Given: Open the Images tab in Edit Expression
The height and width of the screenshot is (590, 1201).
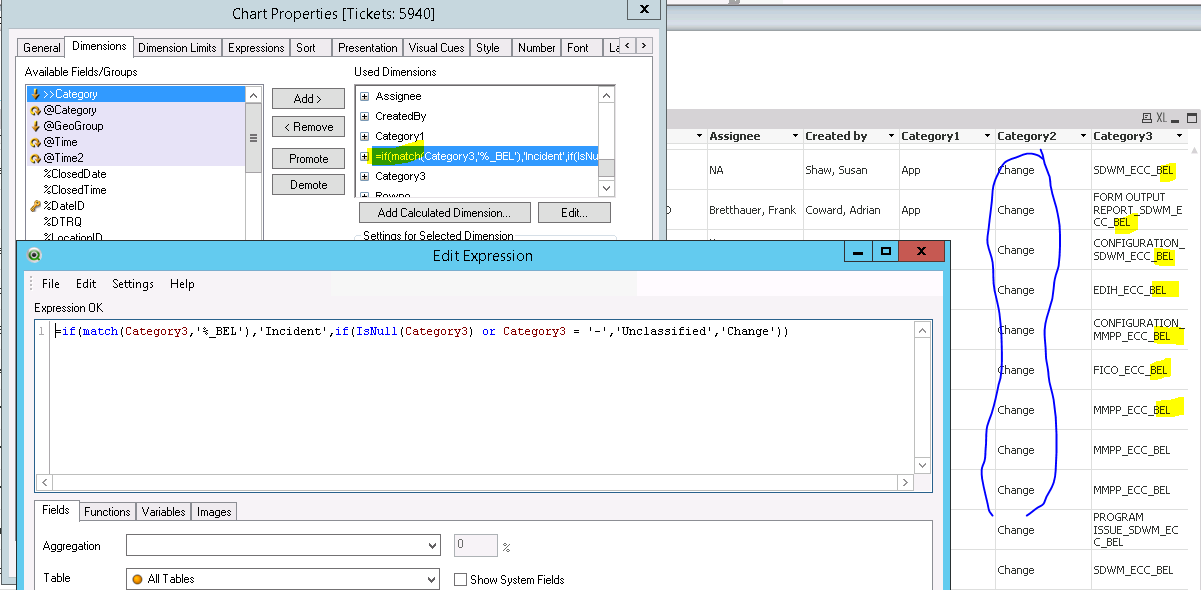Looking at the screenshot, I should click(x=214, y=511).
